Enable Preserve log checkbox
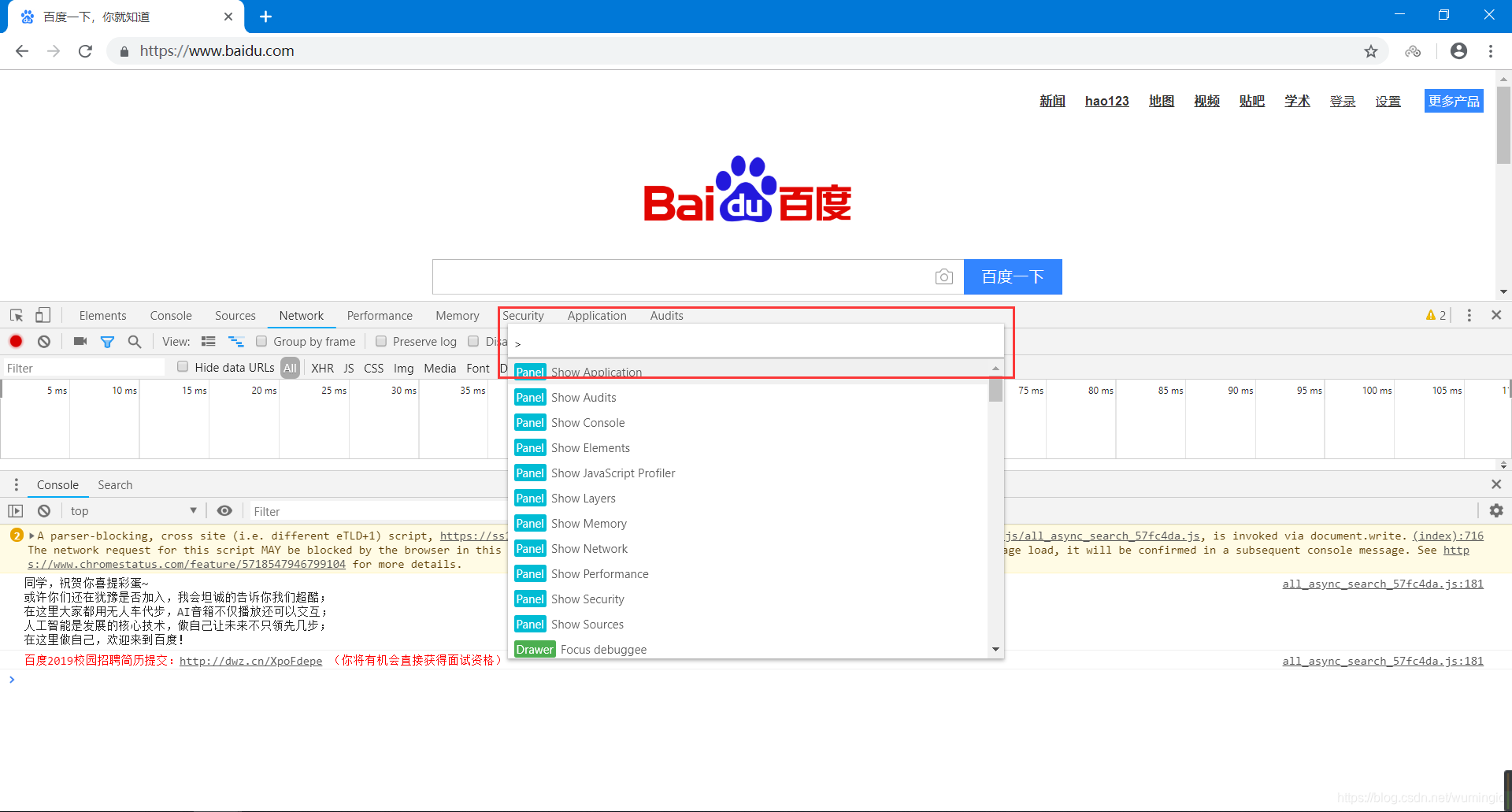 point(381,341)
